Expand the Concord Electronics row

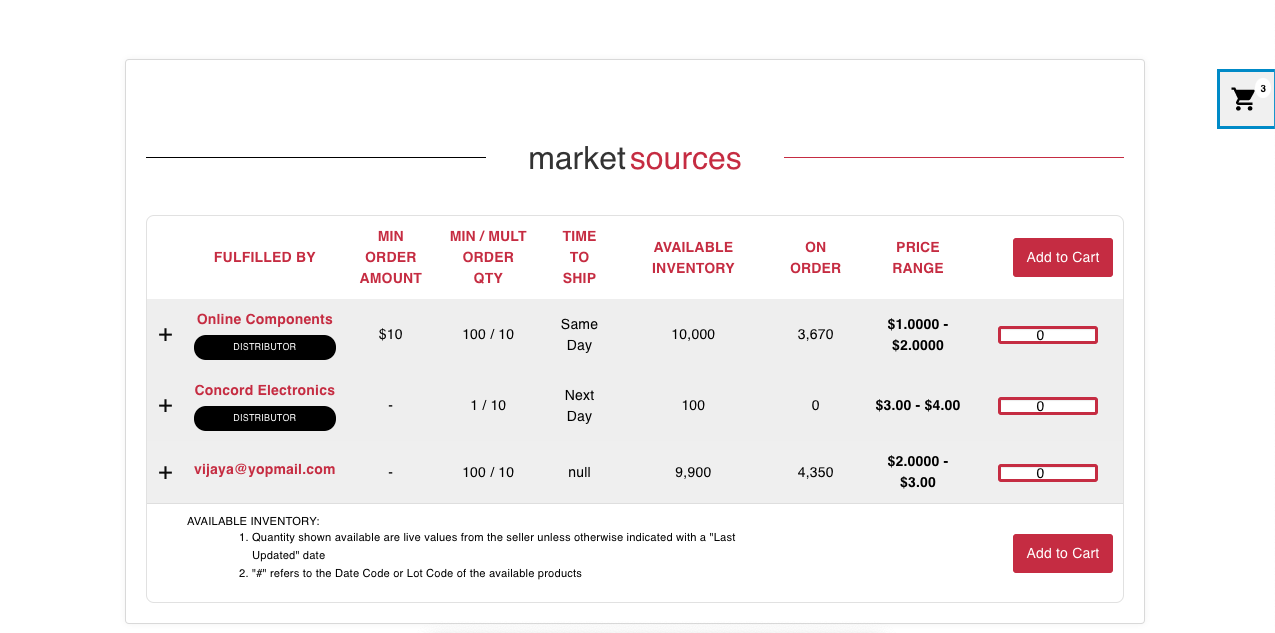(166, 406)
